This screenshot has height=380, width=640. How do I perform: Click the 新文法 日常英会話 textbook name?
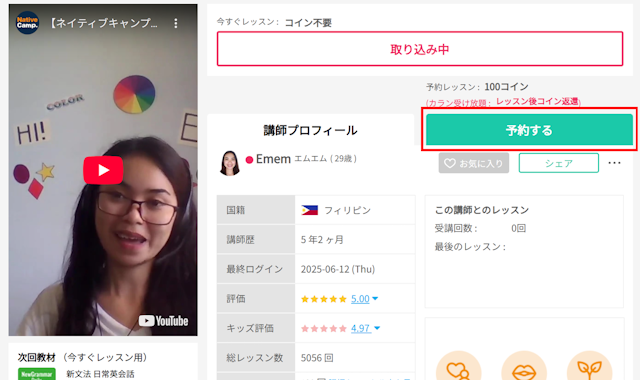coord(100,374)
